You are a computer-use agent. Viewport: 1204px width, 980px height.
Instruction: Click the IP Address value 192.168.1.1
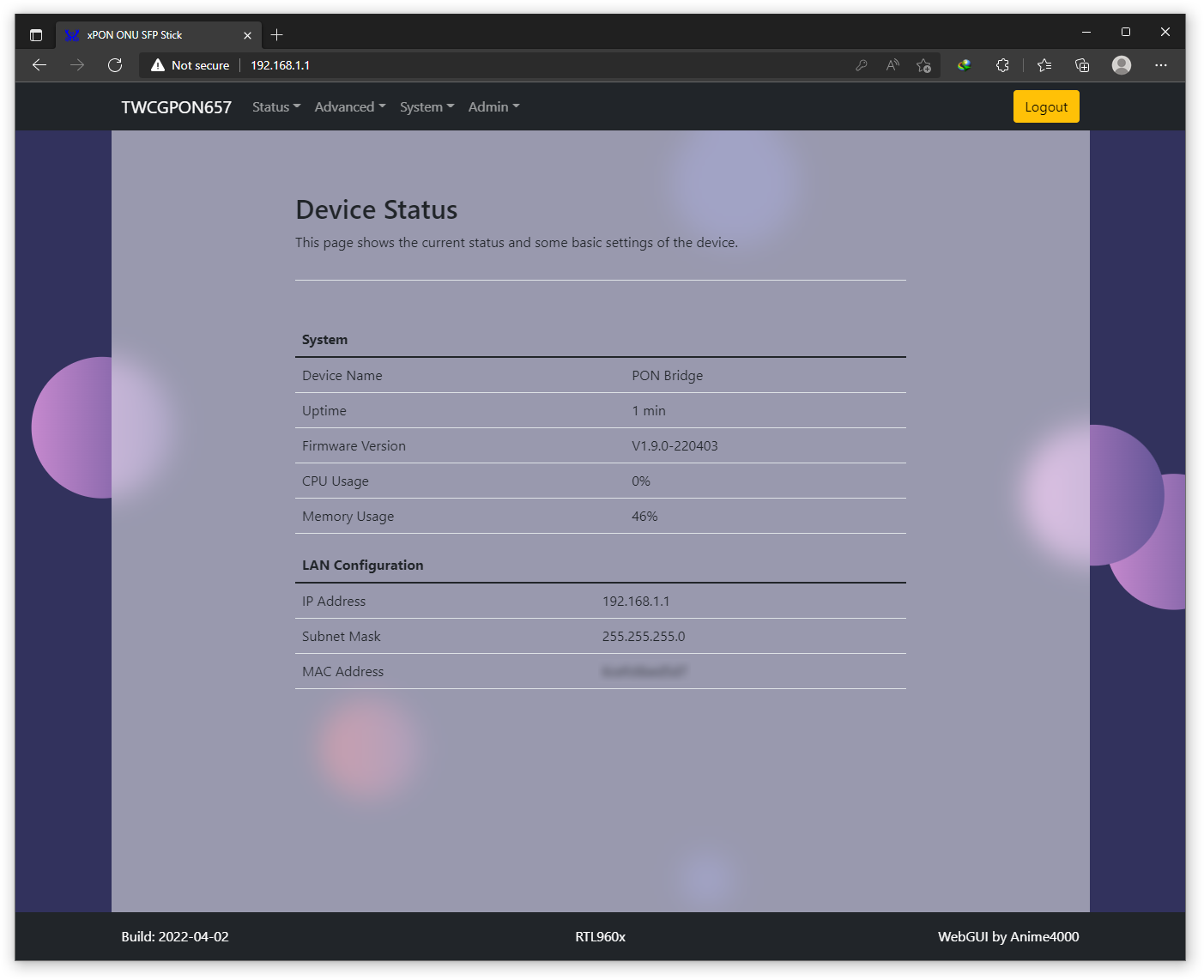[x=636, y=602]
